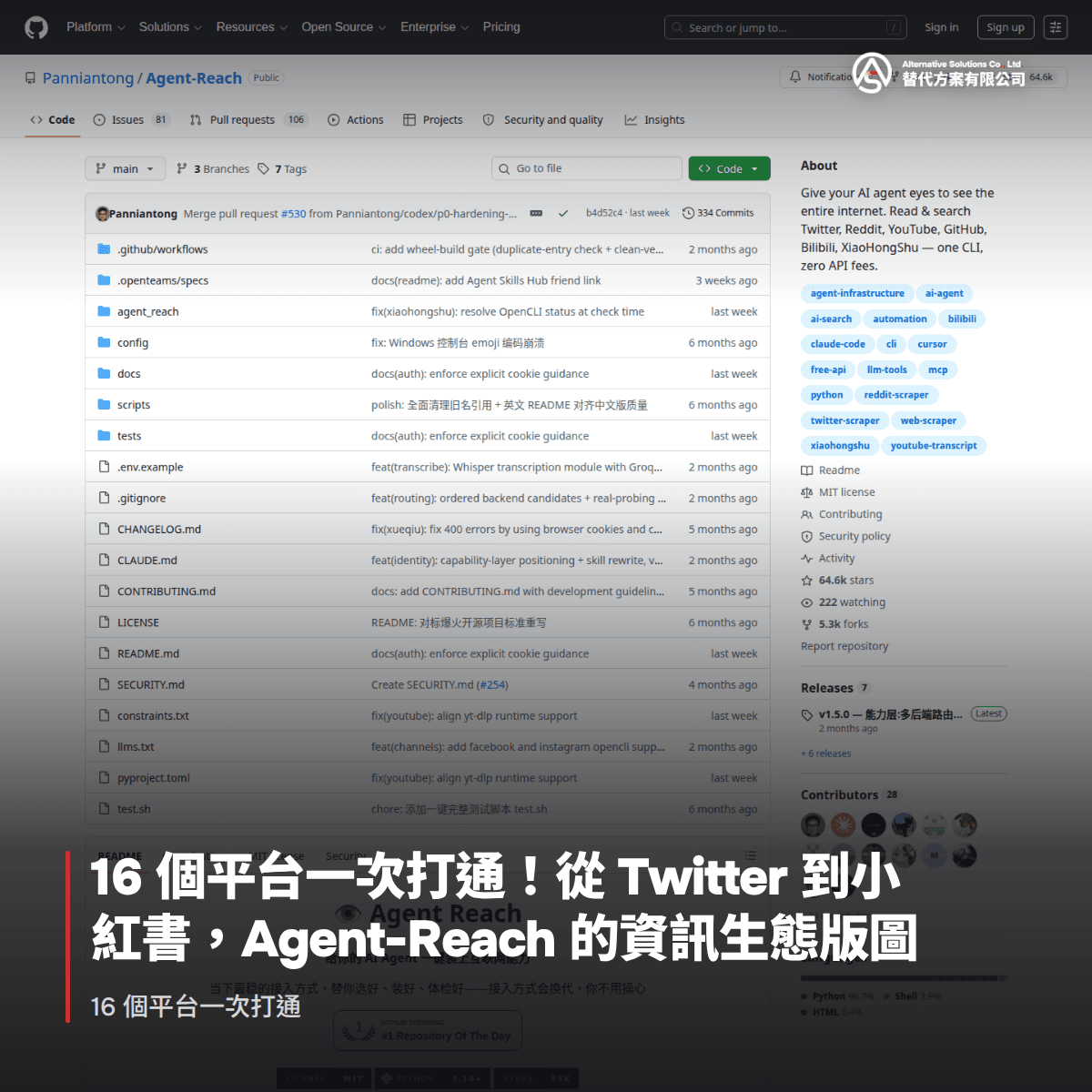The image size is (1092, 1092).
Task: Open the Activity sidebar link
Action: click(x=828, y=559)
